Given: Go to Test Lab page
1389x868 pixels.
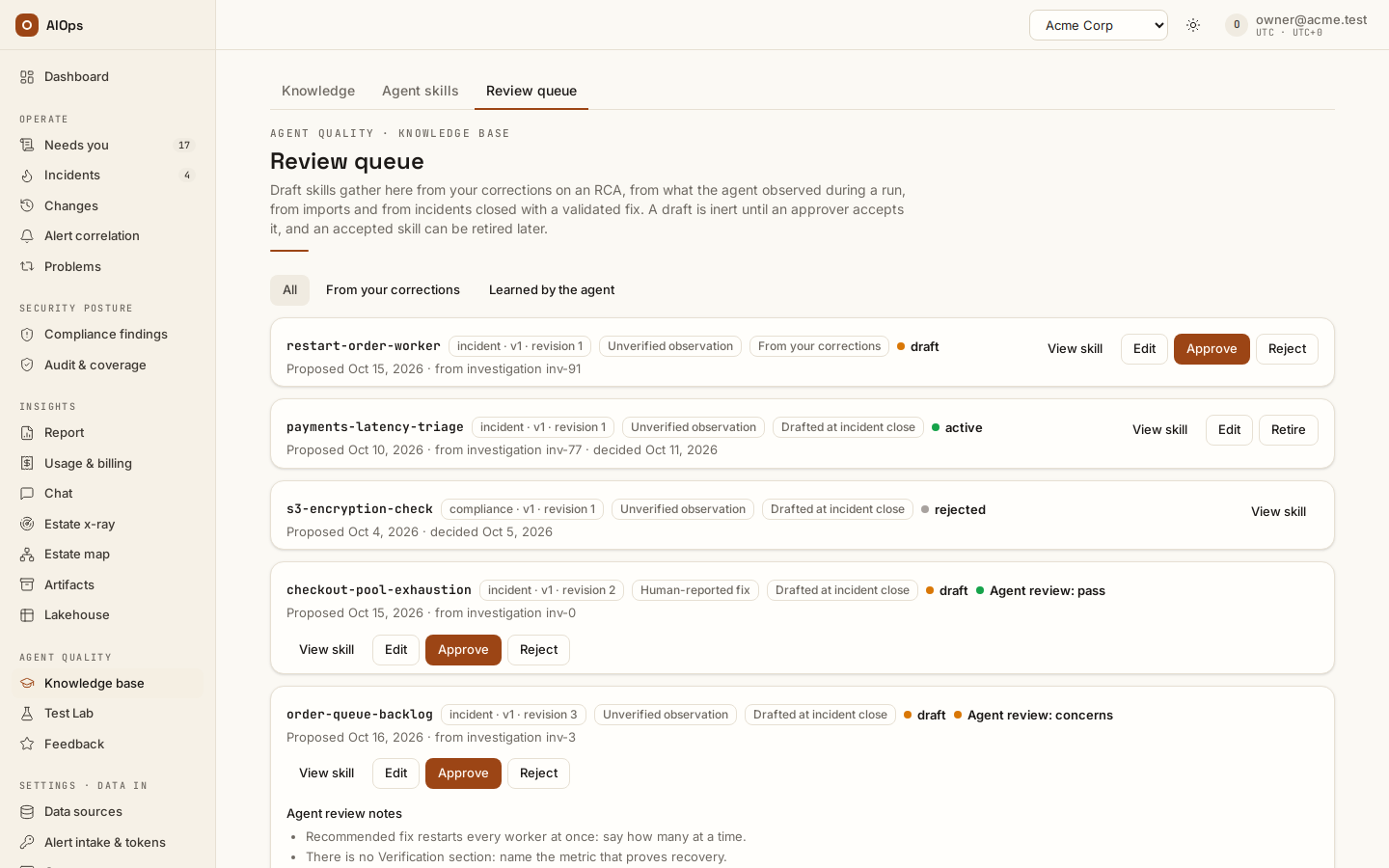Looking at the screenshot, I should tap(108, 714).
